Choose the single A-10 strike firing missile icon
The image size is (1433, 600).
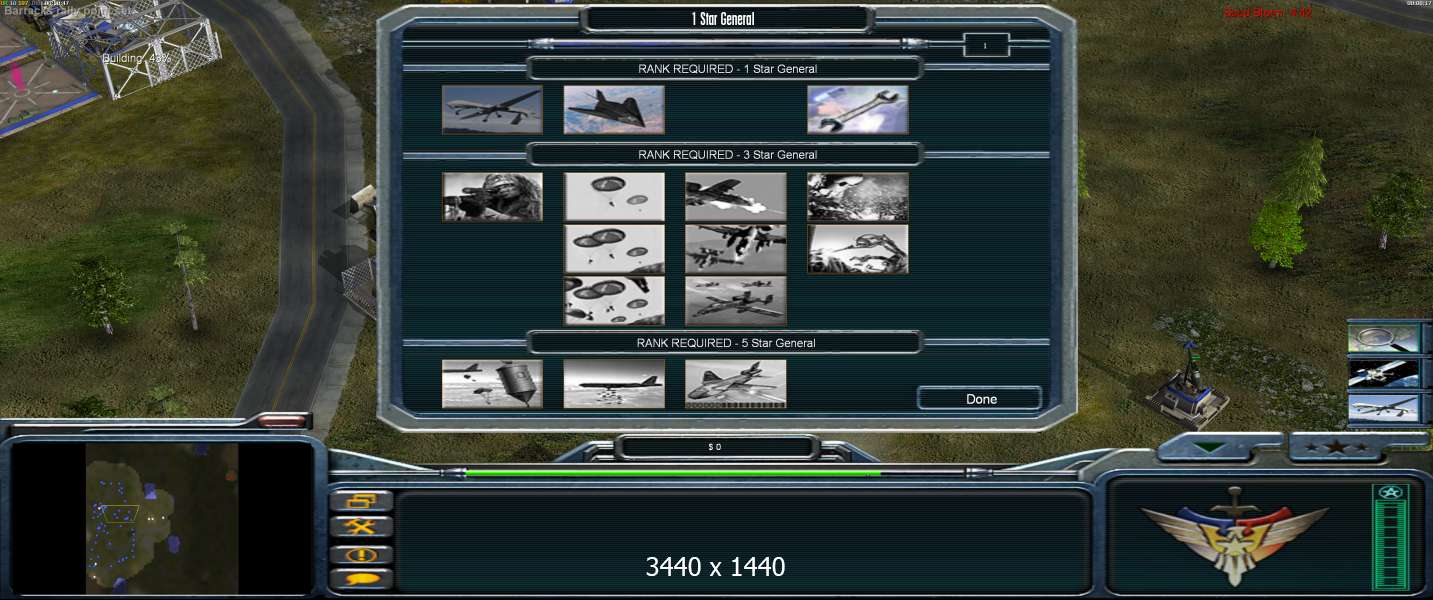click(x=736, y=197)
